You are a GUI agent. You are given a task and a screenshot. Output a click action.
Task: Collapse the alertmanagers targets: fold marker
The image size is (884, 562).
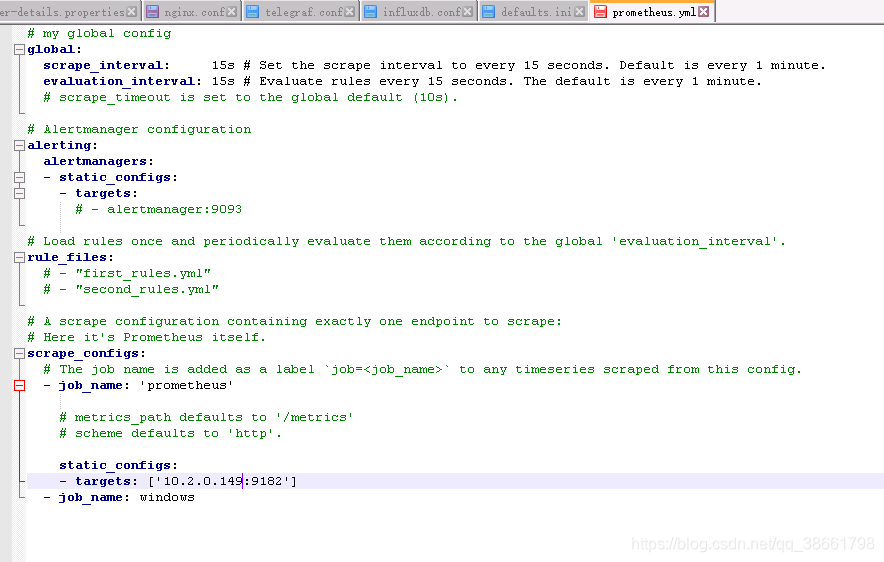19,193
